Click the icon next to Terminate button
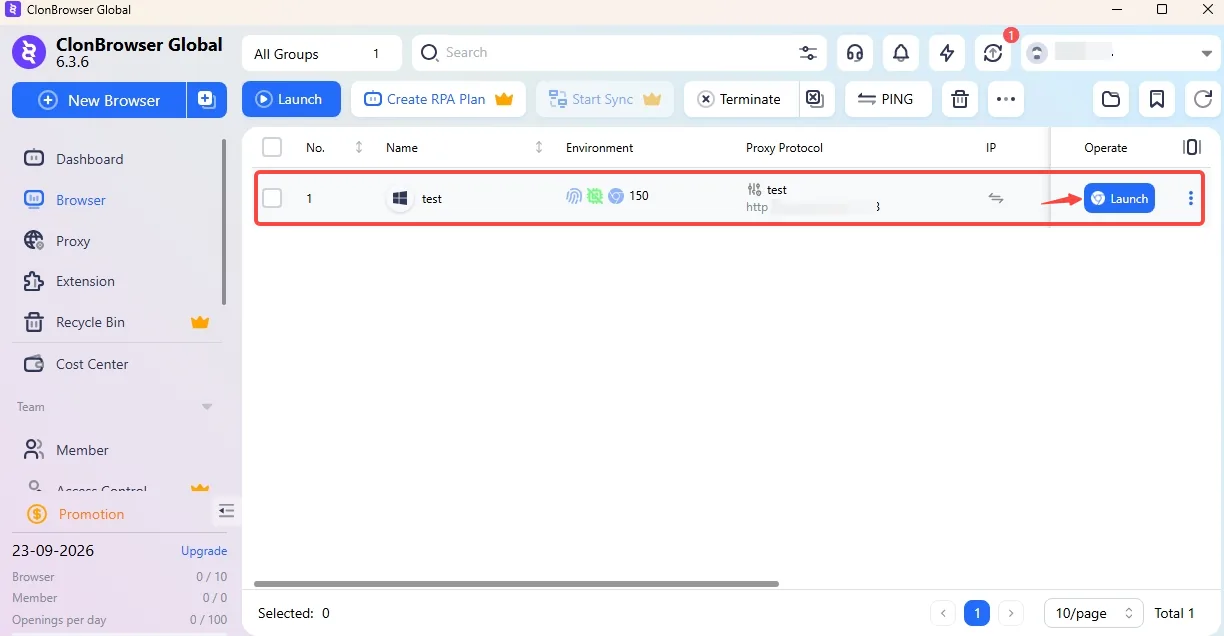This screenshot has height=636, width=1224. tap(814, 99)
